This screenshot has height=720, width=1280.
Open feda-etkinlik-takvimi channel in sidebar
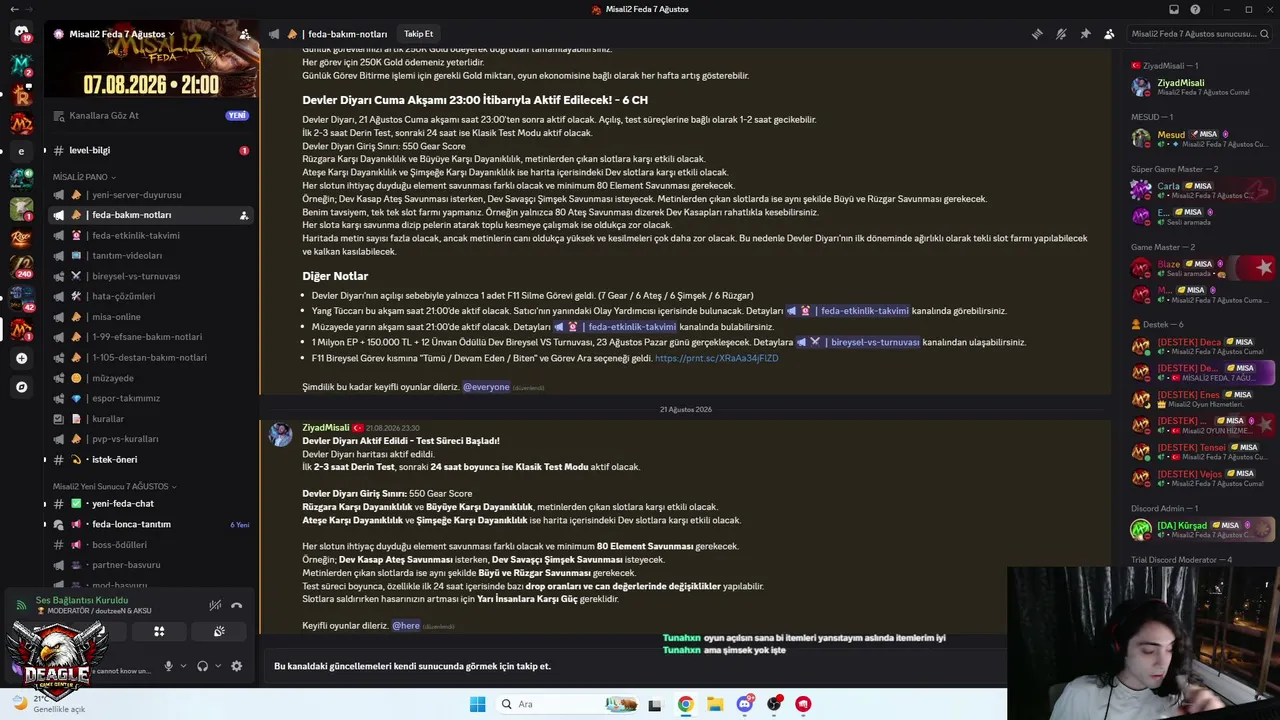151,235
